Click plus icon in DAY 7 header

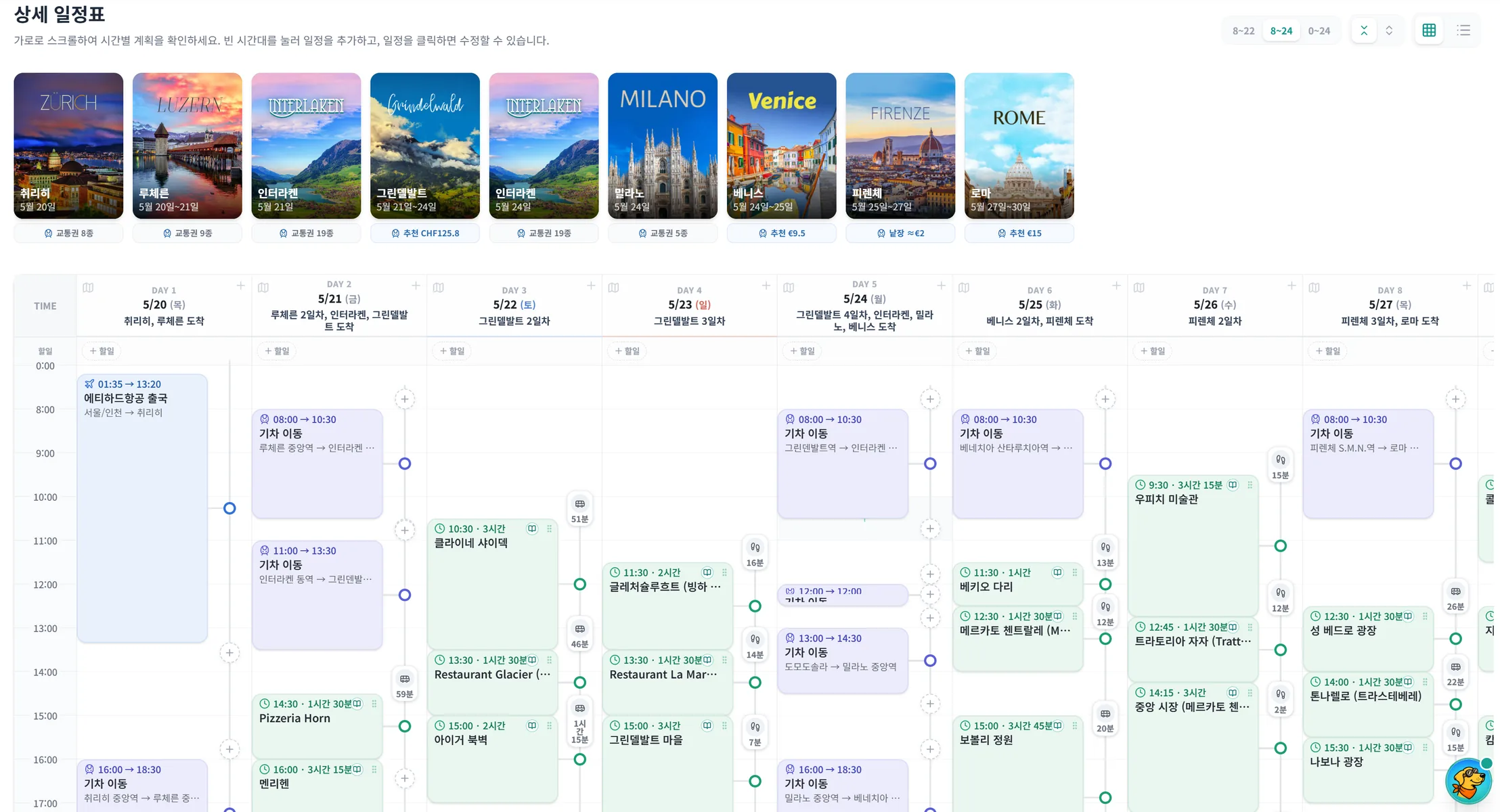click(1292, 286)
